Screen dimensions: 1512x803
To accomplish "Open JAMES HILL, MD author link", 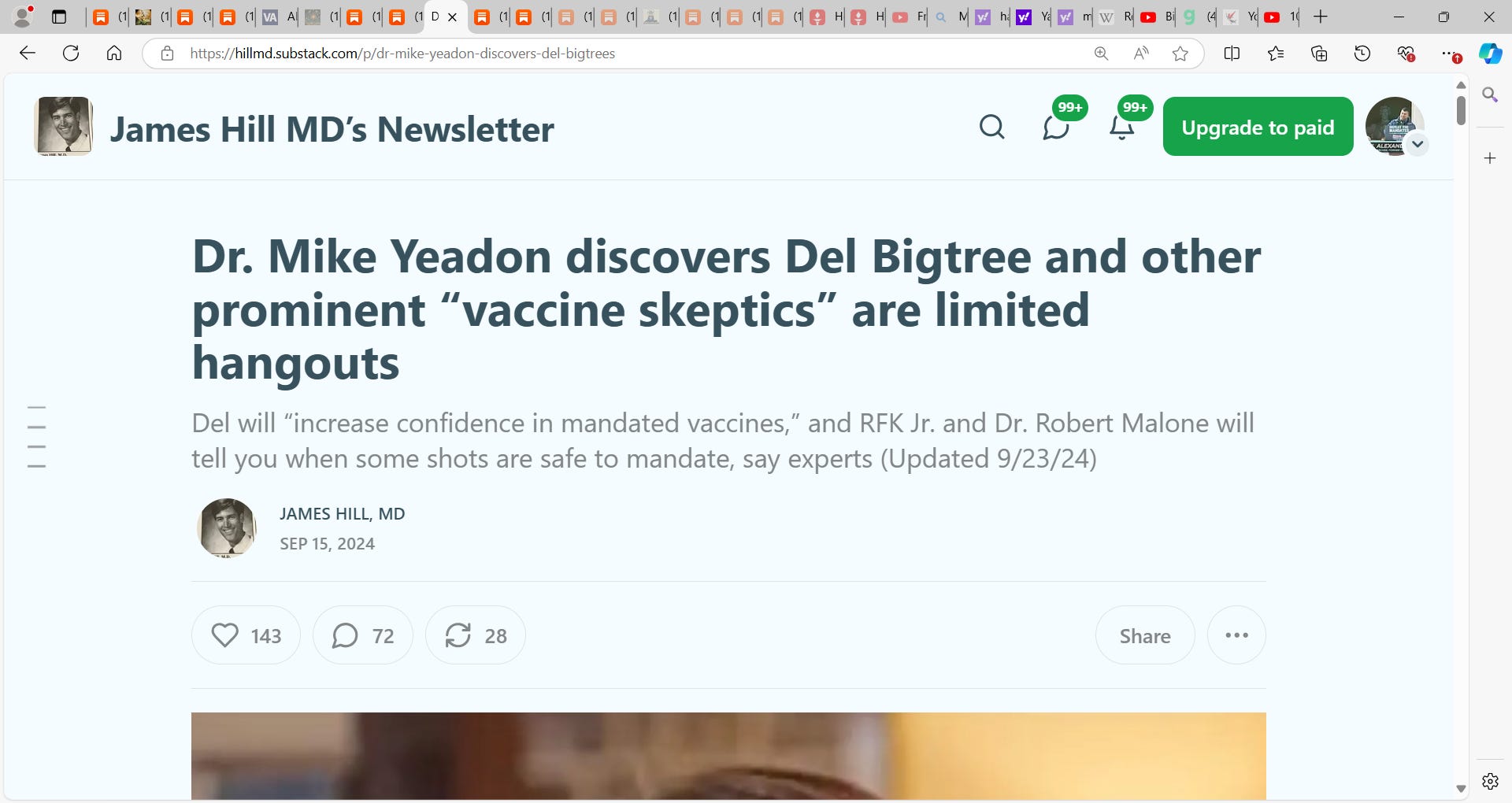I will pyautogui.click(x=342, y=514).
